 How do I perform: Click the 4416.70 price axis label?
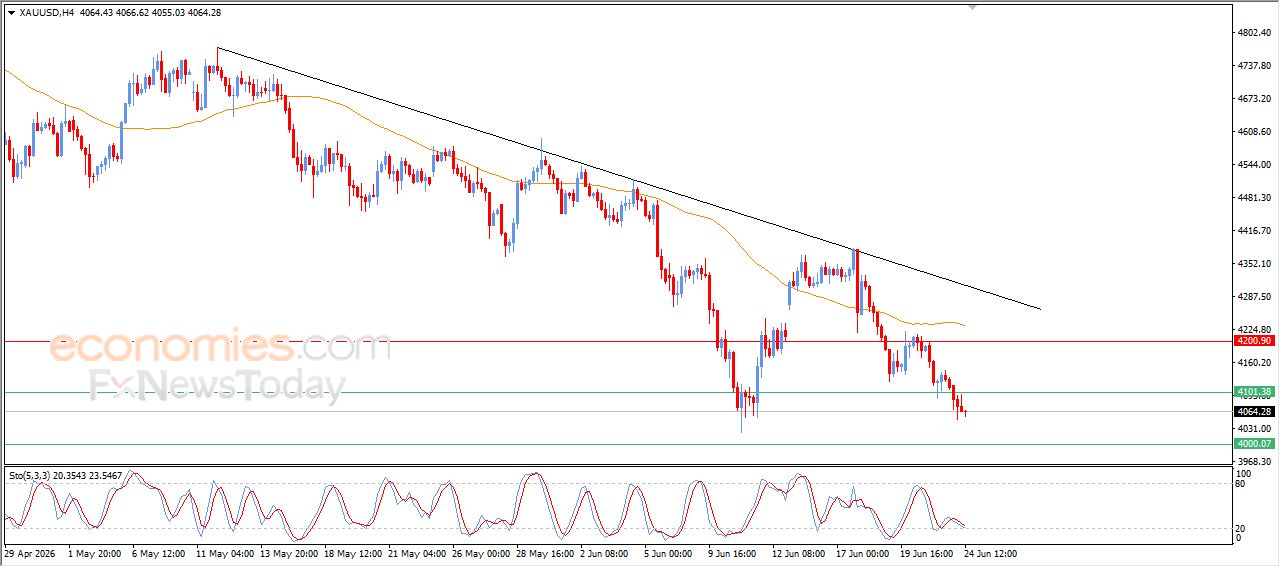(x=1256, y=231)
